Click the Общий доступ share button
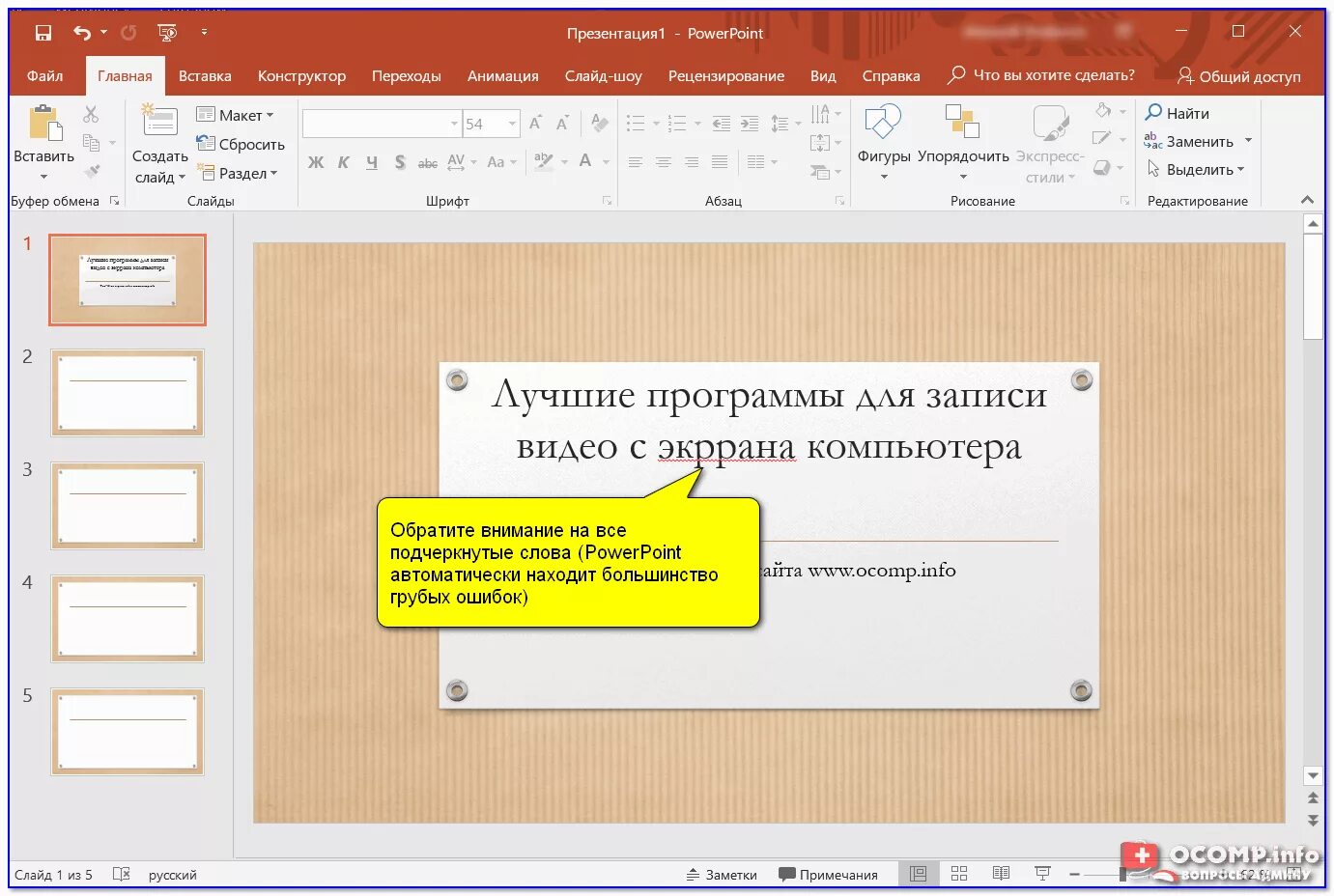1334x896 pixels. 1239,76
